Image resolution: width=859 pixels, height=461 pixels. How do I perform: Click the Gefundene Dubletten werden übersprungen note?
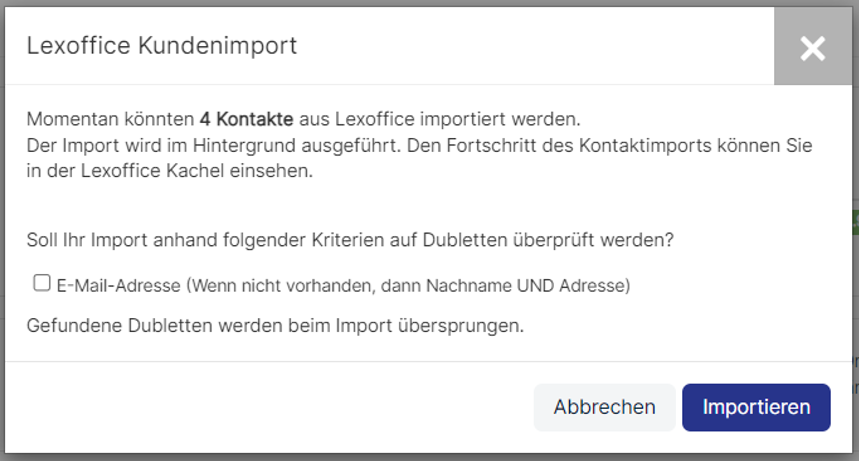[x=275, y=326]
